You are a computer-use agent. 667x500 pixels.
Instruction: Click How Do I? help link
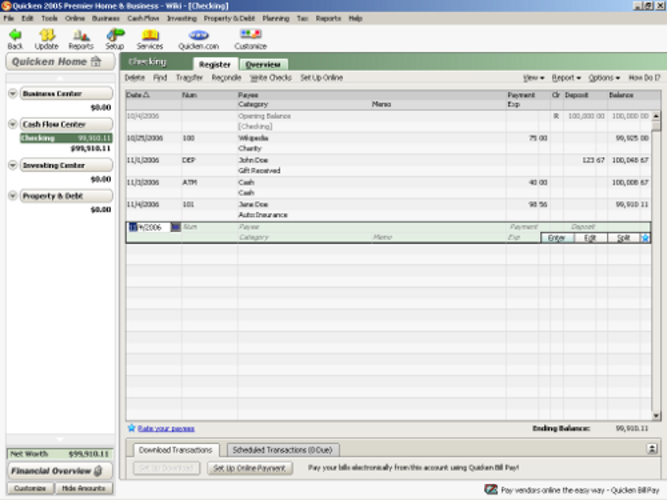pyautogui.click(x=644, y=78)
